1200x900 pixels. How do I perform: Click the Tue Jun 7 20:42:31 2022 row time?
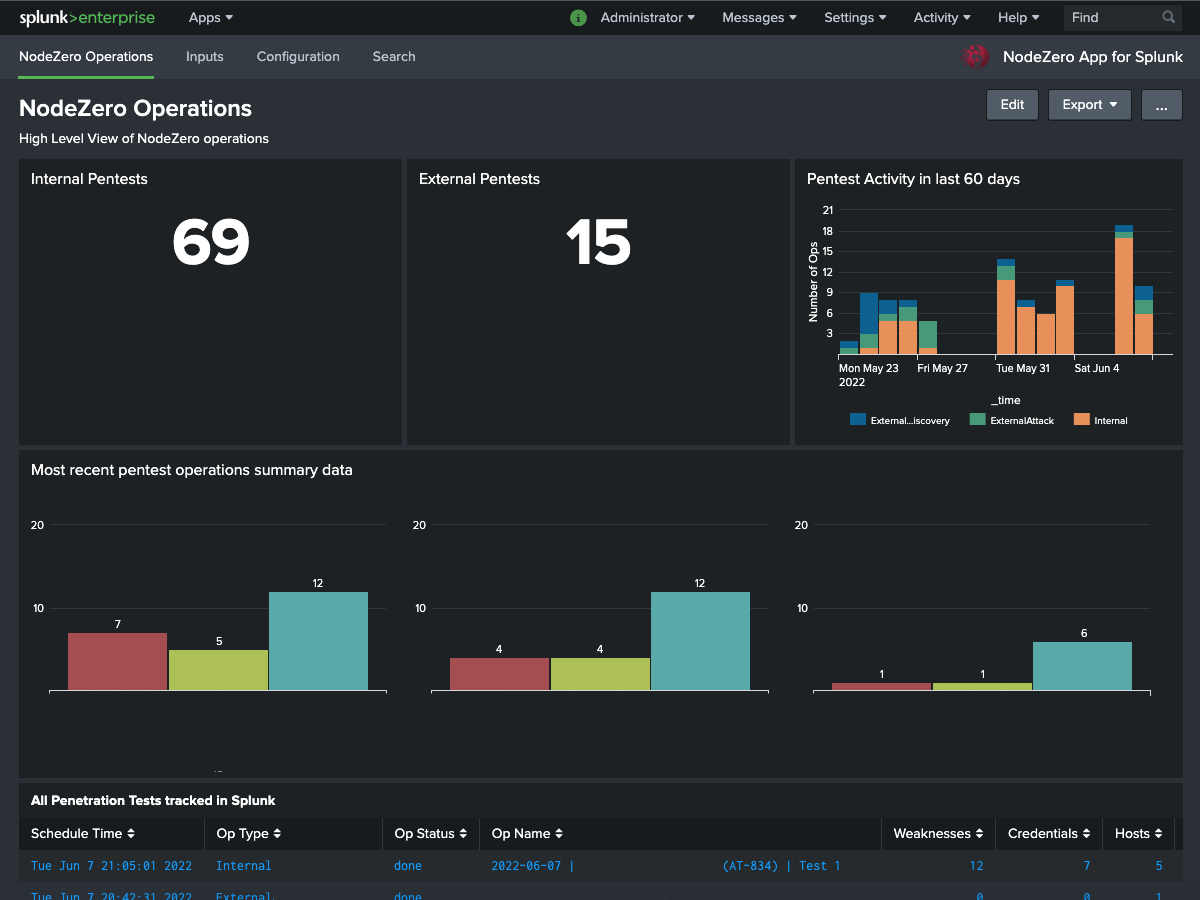(x=111, y=895)
